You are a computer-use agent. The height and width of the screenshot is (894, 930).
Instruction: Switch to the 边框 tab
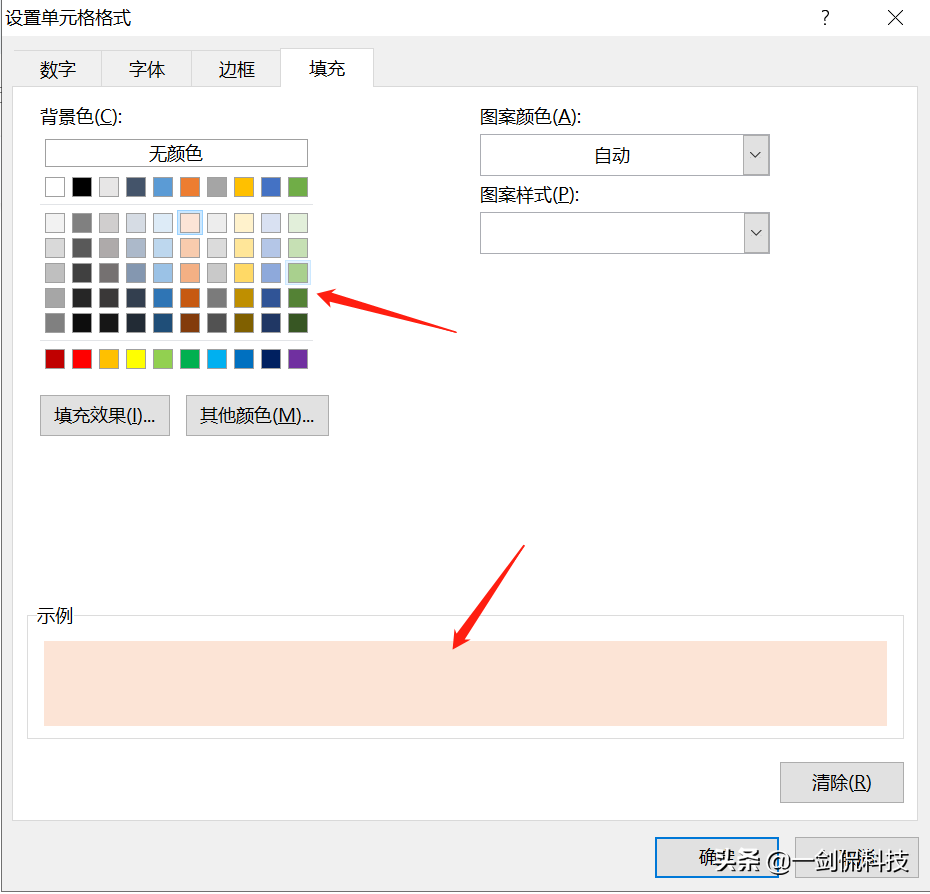[x=236, y=69]
